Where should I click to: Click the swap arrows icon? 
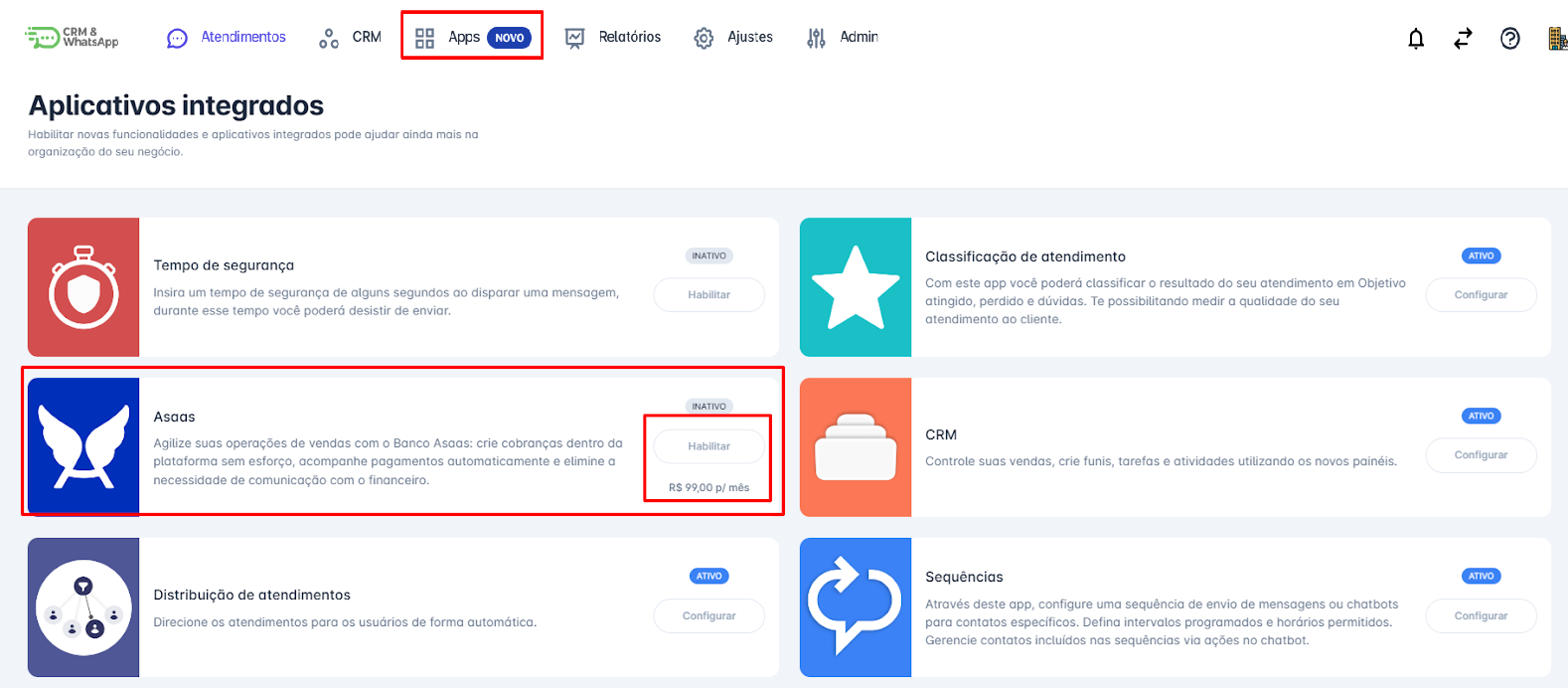point(1463,39)
